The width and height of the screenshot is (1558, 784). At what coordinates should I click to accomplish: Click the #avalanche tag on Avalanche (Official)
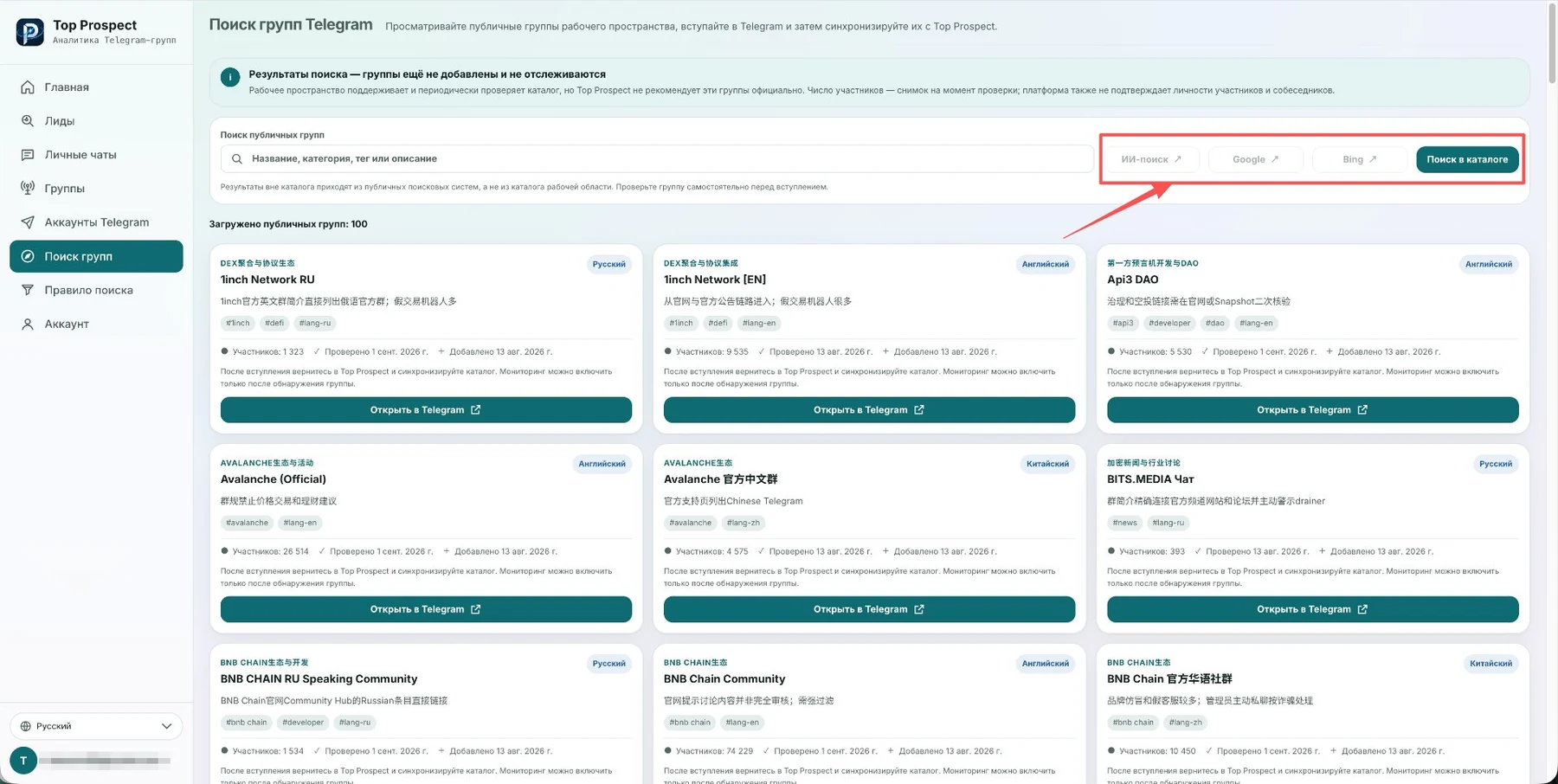tap(247, 524)
